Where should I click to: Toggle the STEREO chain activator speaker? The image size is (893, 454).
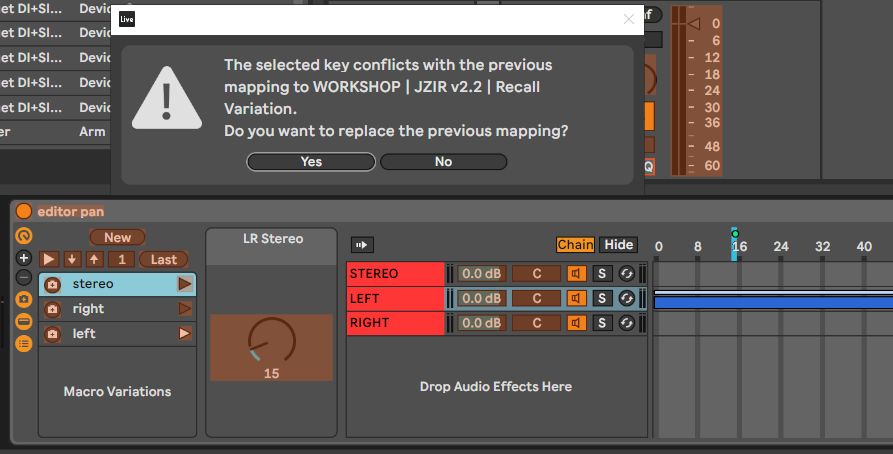click(x=576, y=273)
